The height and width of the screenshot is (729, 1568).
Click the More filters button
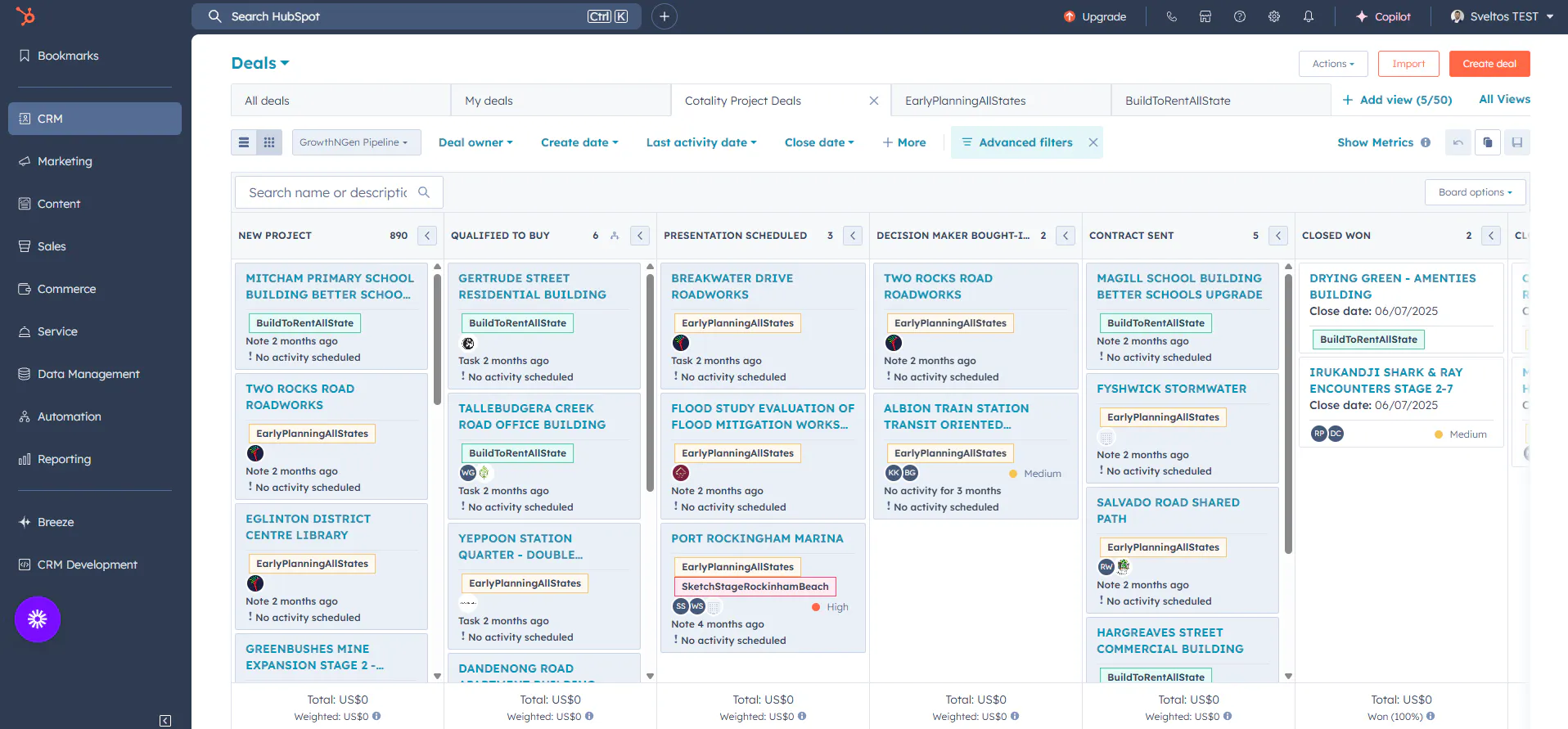(x=904, y=142)
